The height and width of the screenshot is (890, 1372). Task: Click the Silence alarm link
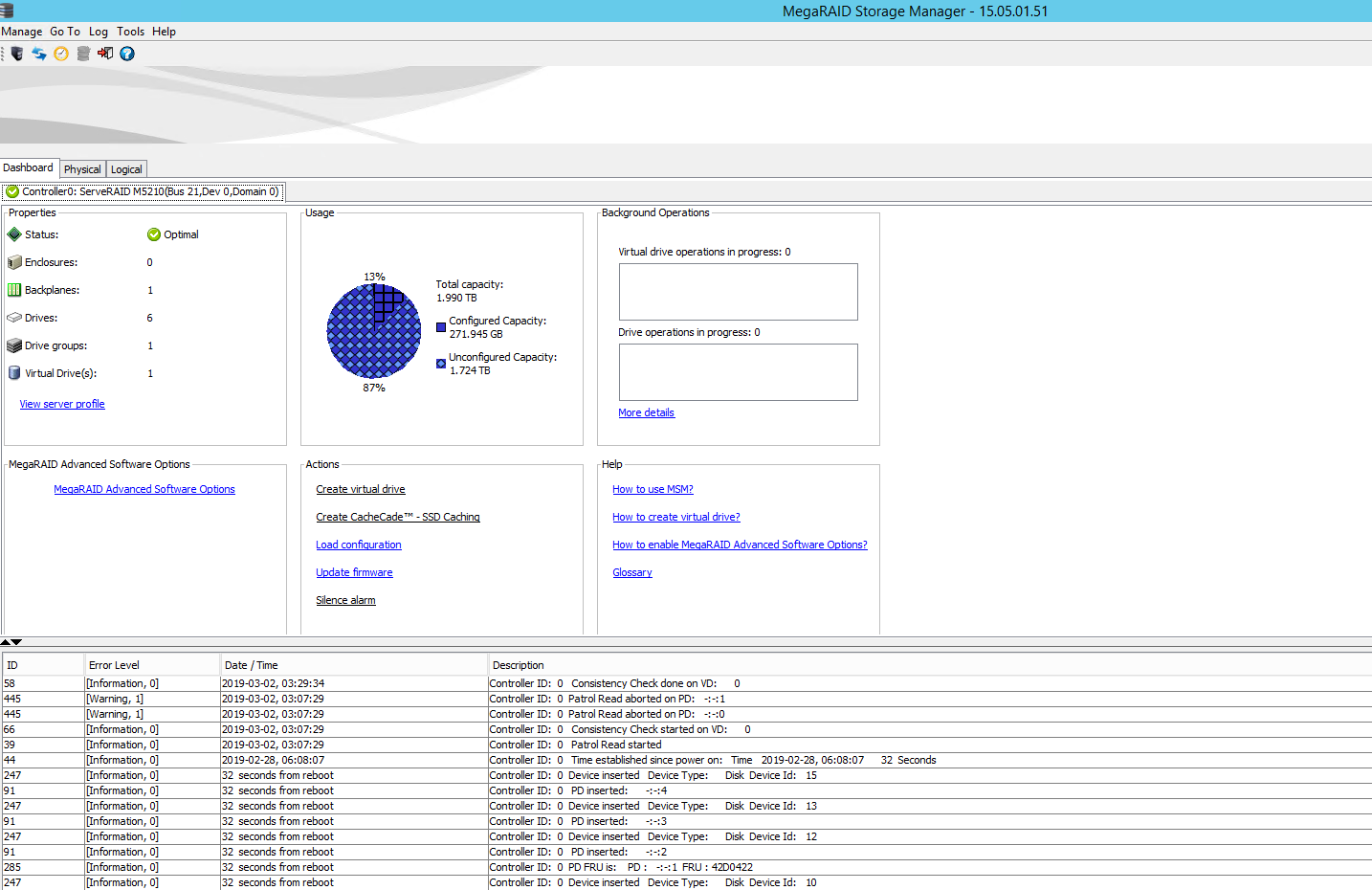tap(345, 600)
